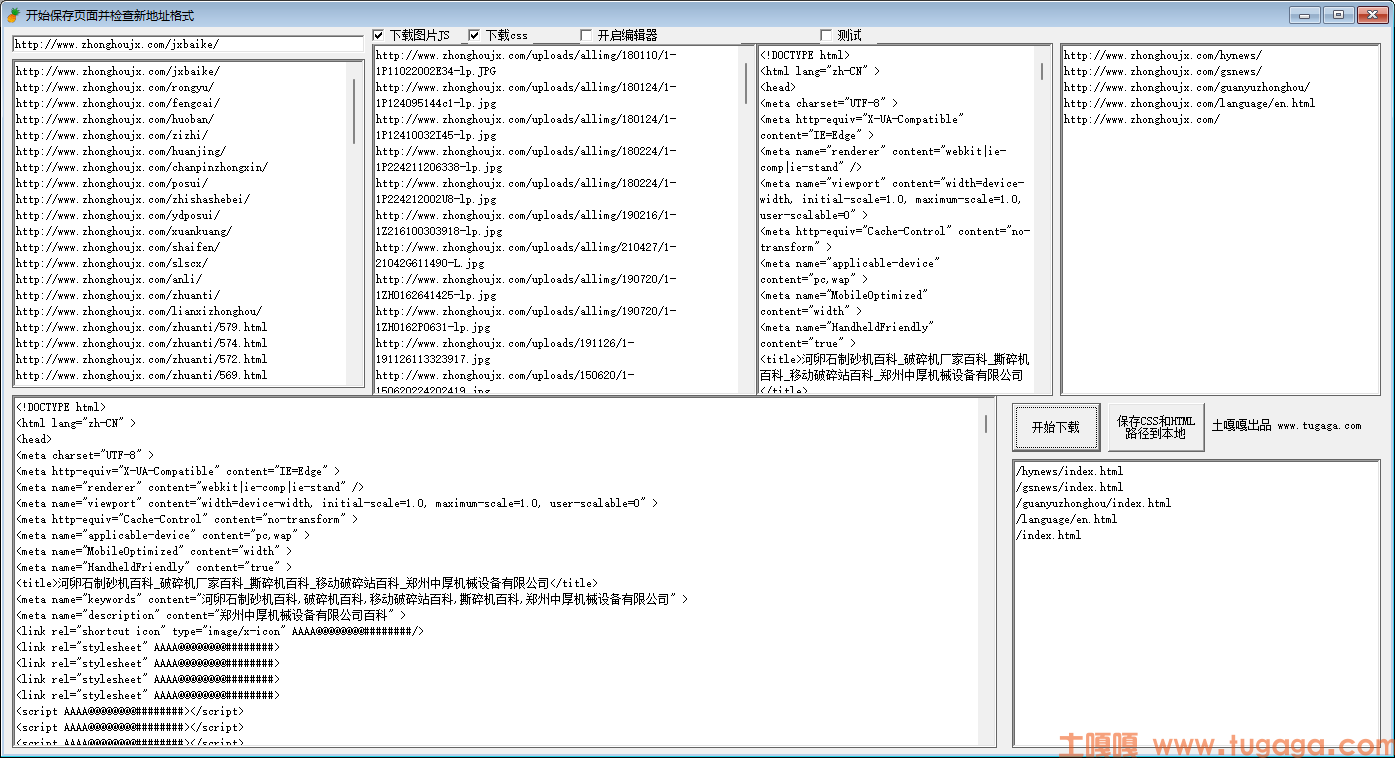Select /gsnews/index.html path entry
This screenshot has height=758, width=1395.
tap(1069, 487)
